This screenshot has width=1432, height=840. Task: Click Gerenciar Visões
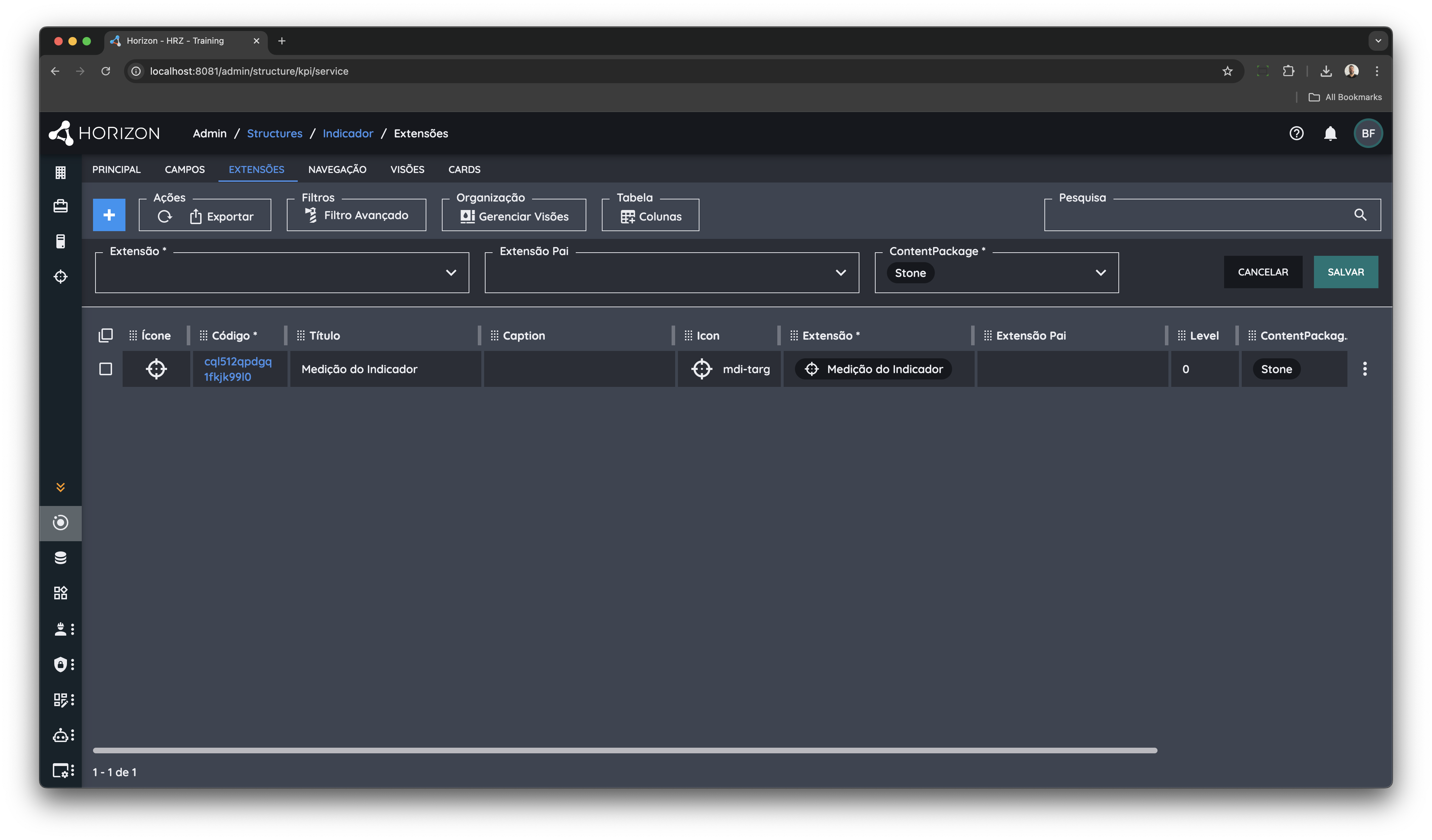point(514,217)
